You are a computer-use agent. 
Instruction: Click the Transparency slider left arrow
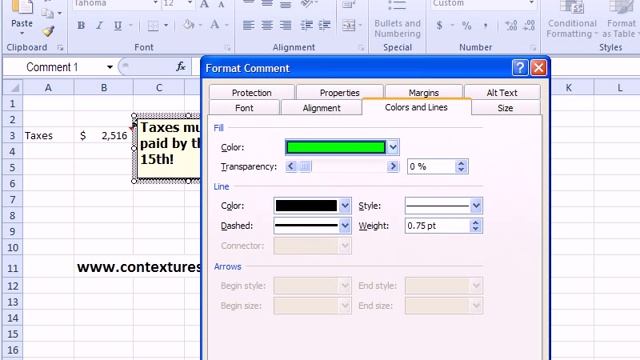[x=291, y=167]
